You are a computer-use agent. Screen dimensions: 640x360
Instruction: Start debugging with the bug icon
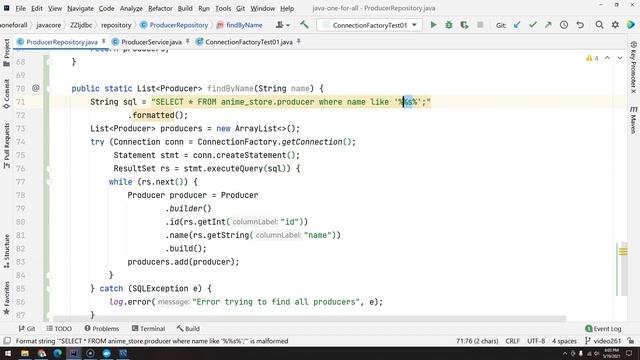[x=449, y=25]
